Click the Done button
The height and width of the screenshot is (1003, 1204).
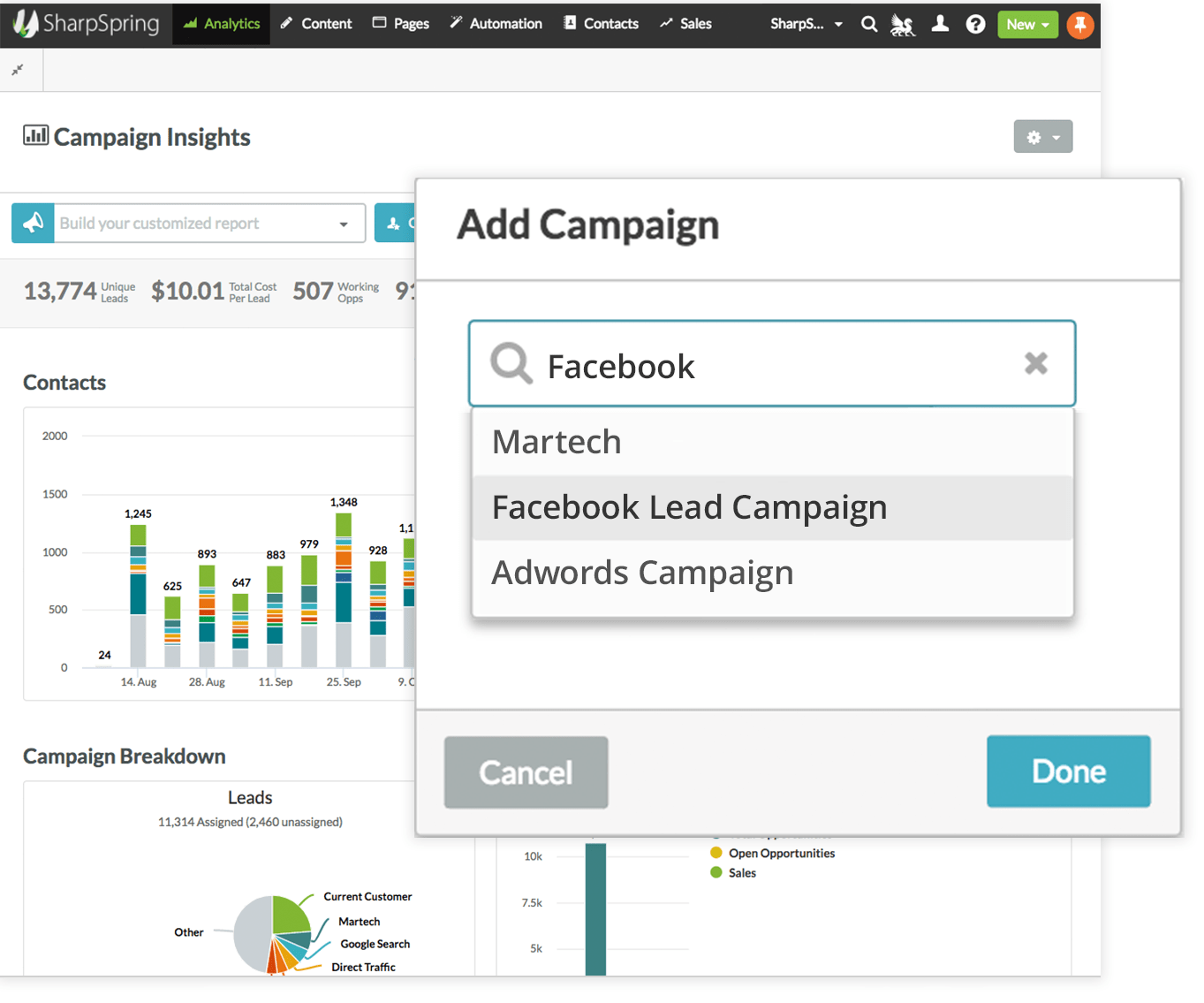pos(1069,771)
